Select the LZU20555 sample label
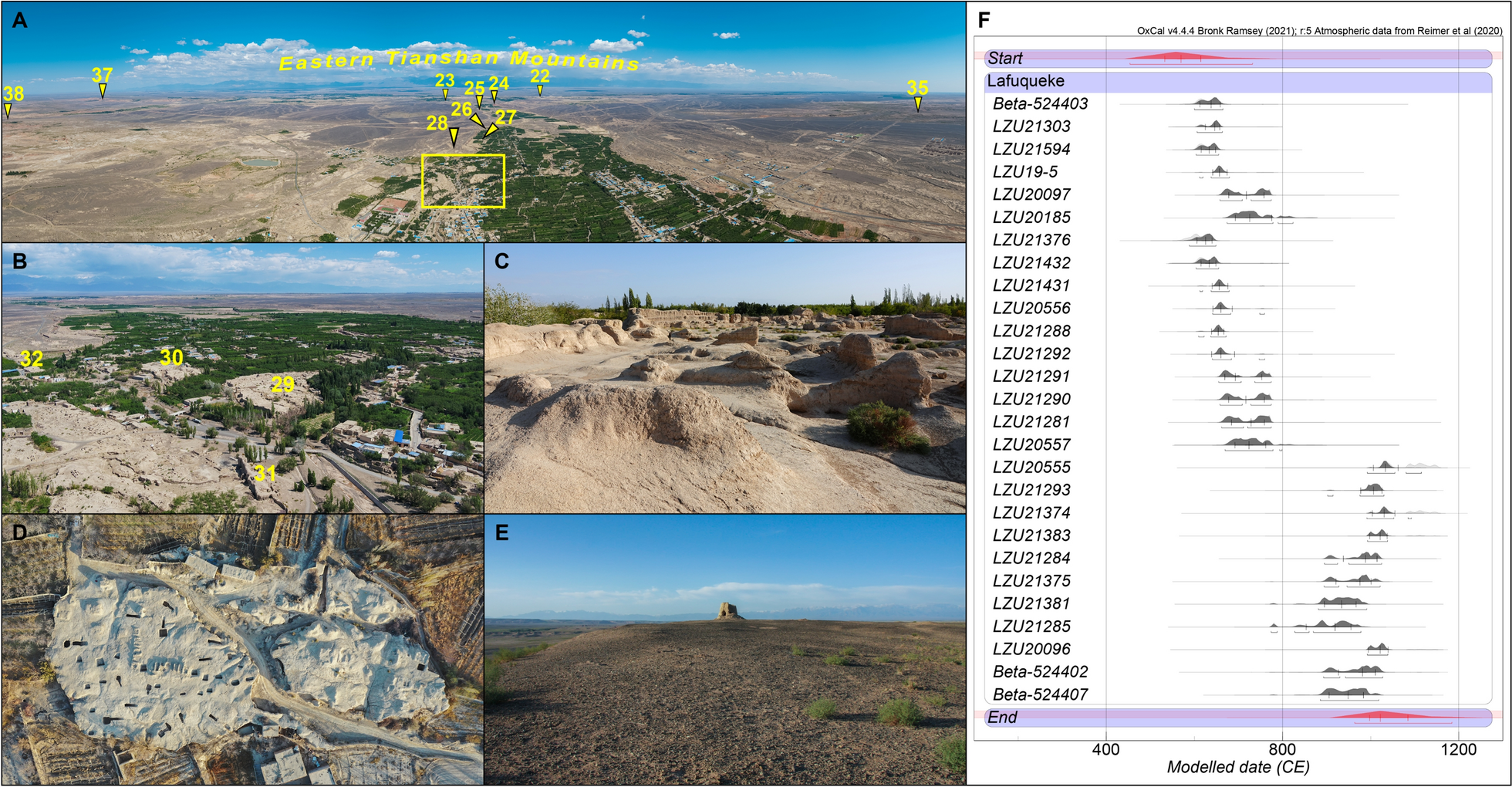The height and width of the screenshot is (787, 1512). click(1031, 468)
